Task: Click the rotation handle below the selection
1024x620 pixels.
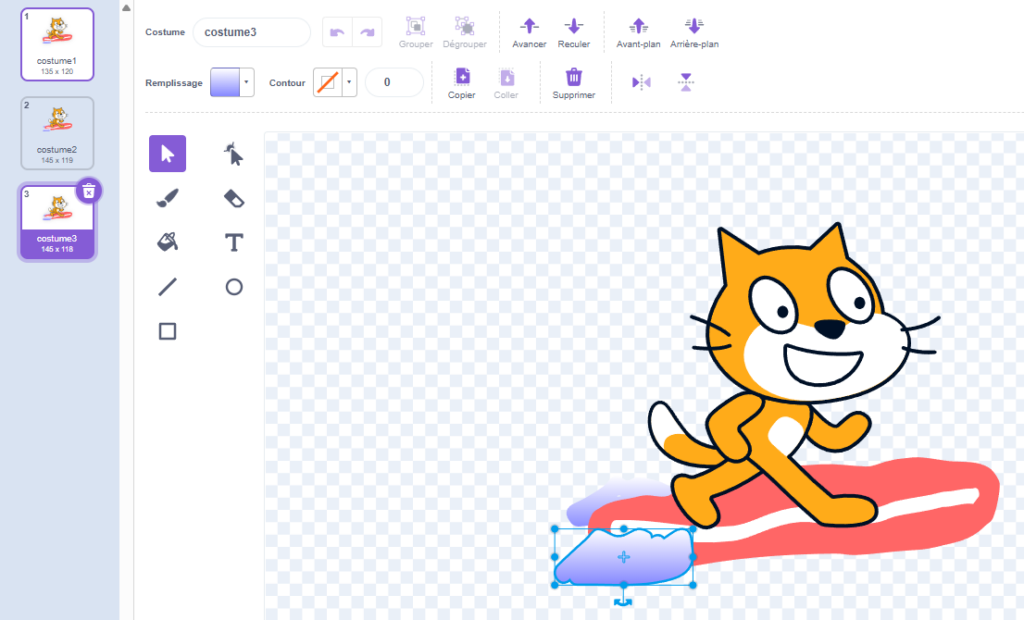Action: [624, 601]
